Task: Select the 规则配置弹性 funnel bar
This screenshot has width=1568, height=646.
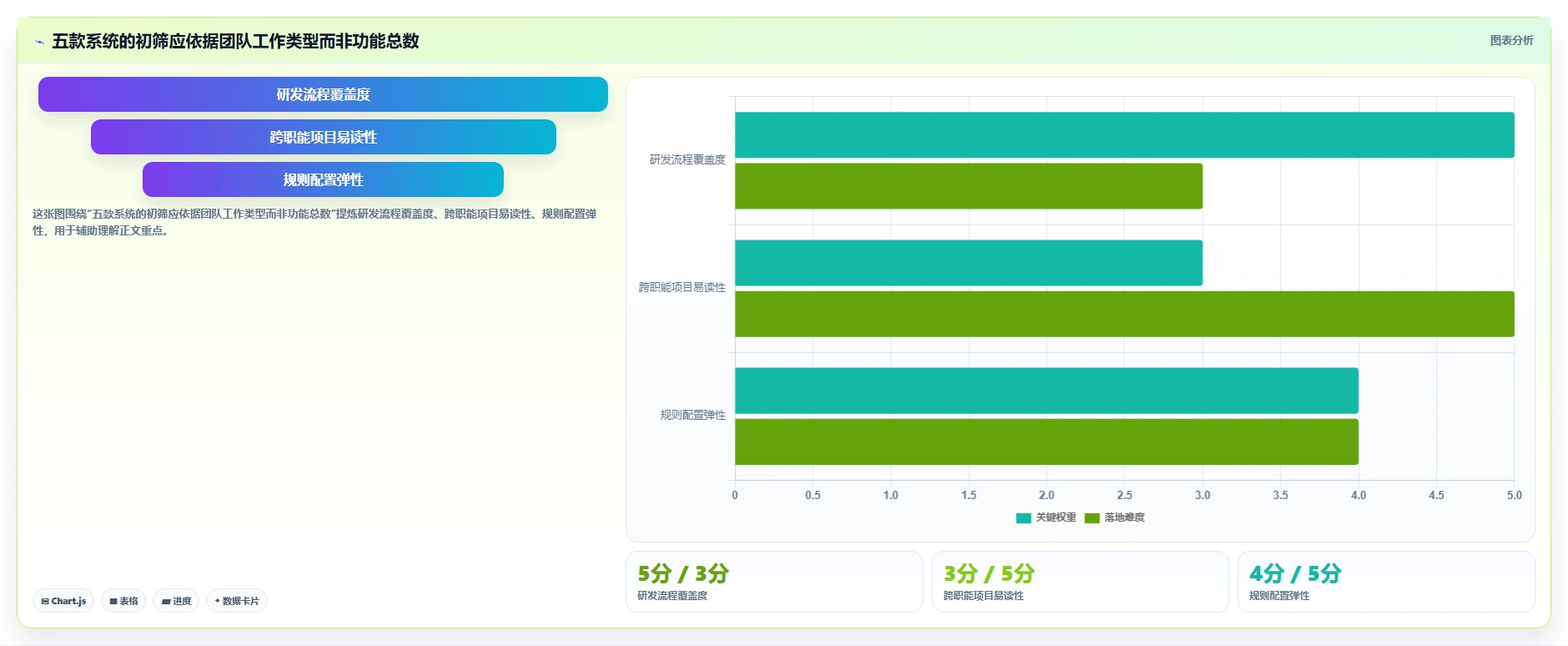Action: pos(323,179)
